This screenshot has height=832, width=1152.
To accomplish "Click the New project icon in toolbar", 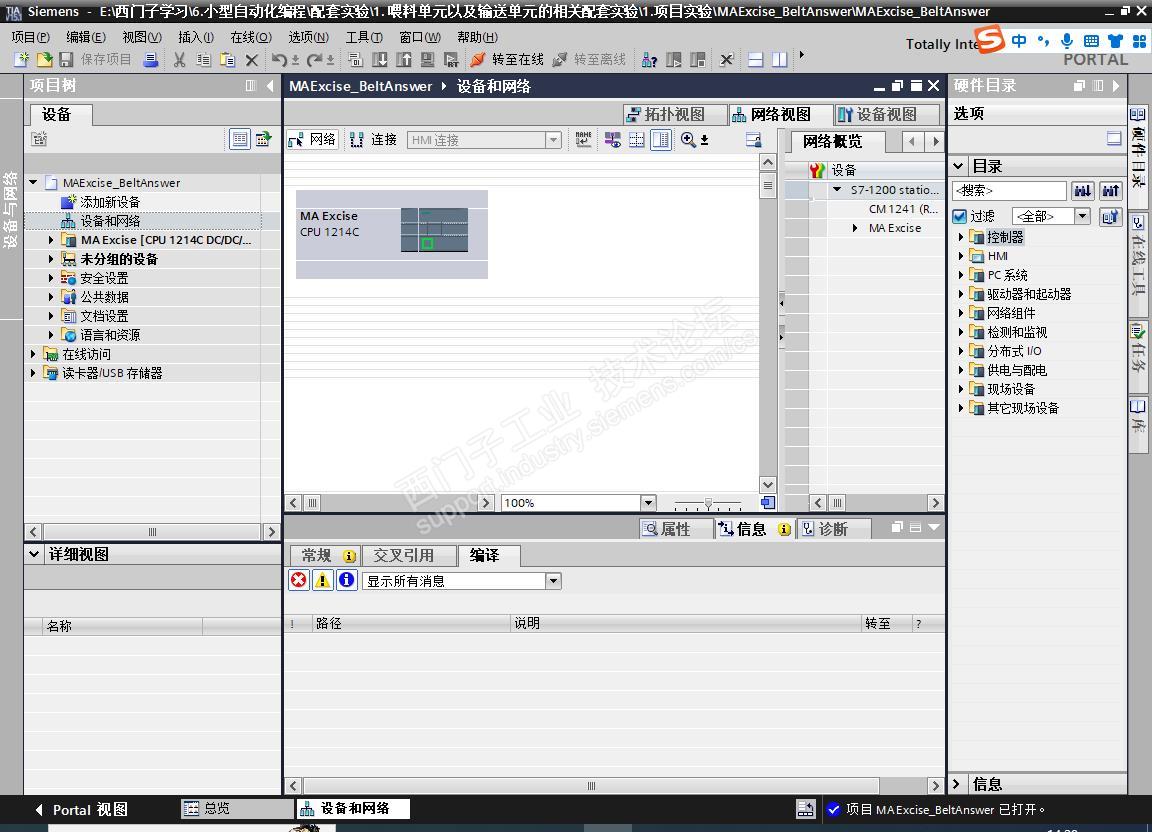I will 21,60.
